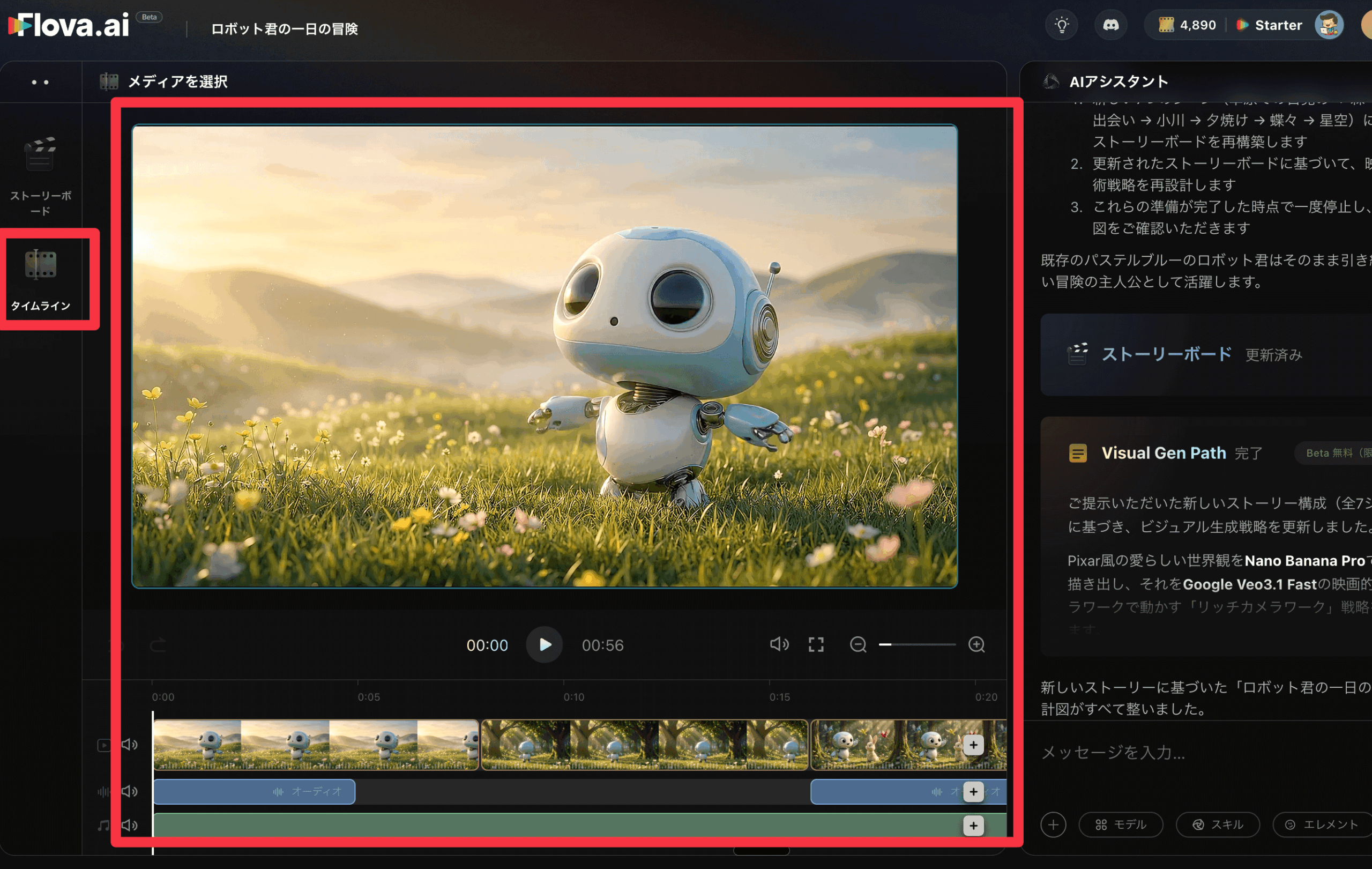Adjust the timeline zoom slider

918,644
